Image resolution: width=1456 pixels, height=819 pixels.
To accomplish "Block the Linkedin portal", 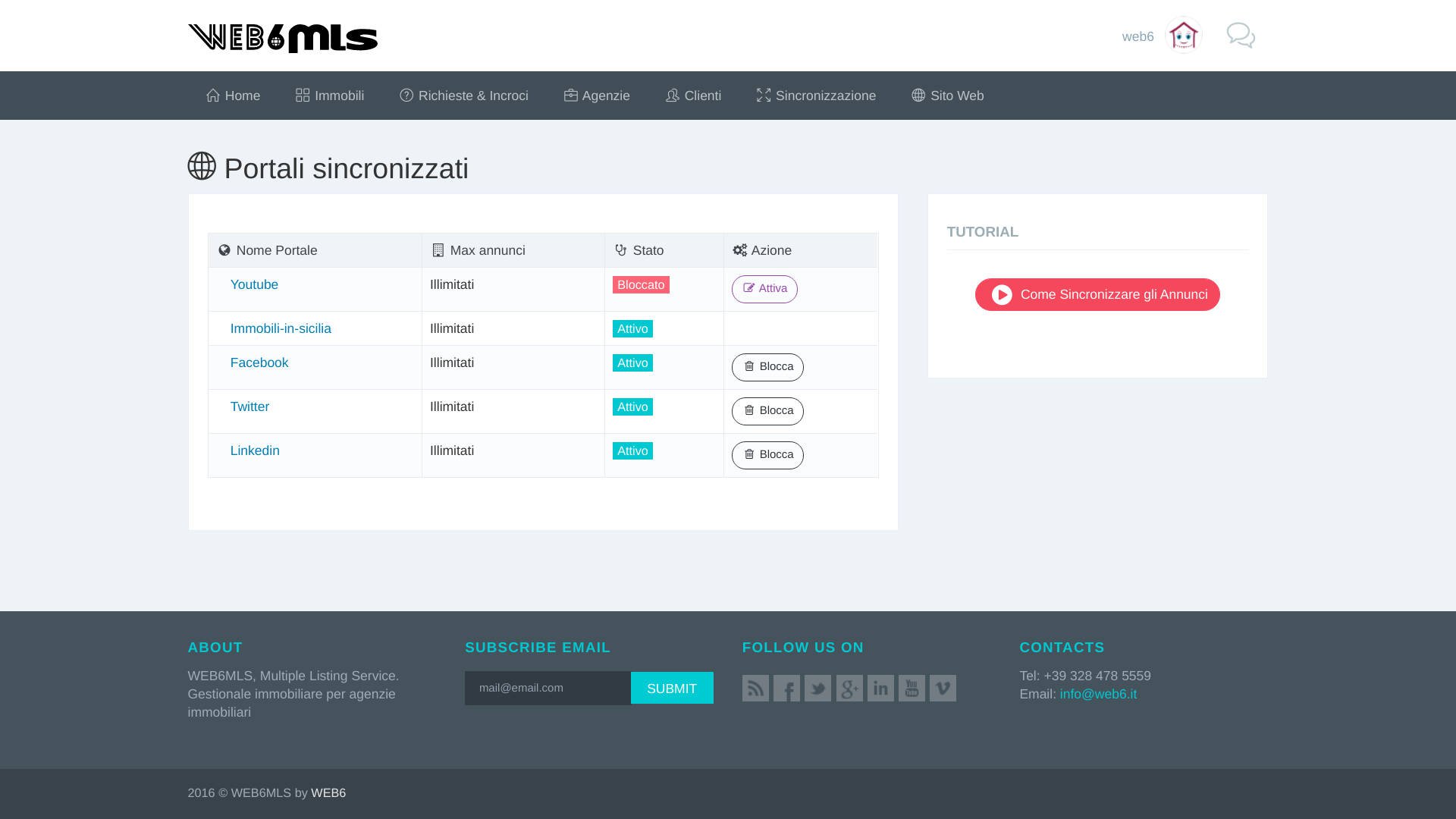I will [767, 455].
